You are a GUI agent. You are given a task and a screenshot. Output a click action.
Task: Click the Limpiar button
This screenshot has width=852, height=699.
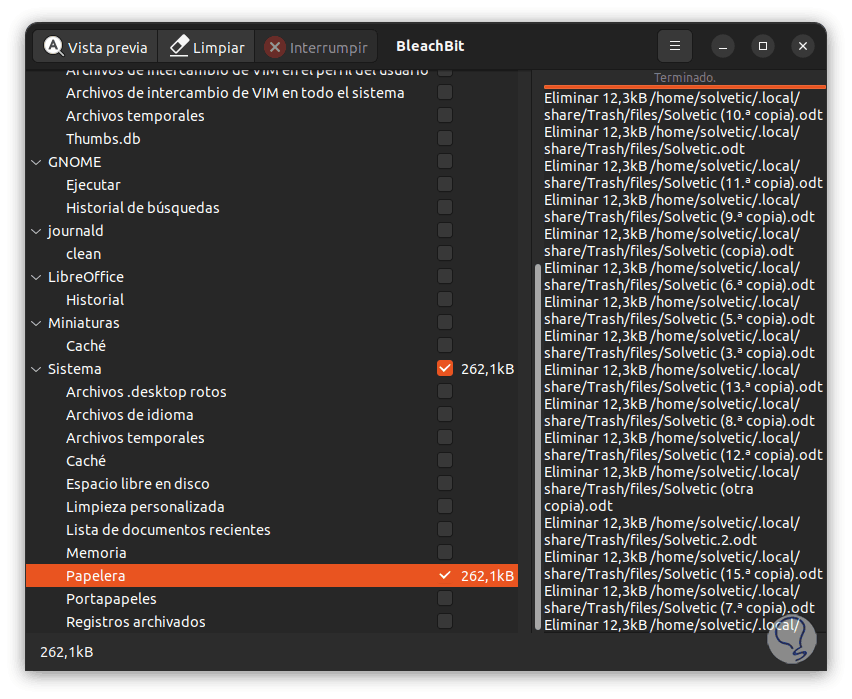tap(206, 46)
